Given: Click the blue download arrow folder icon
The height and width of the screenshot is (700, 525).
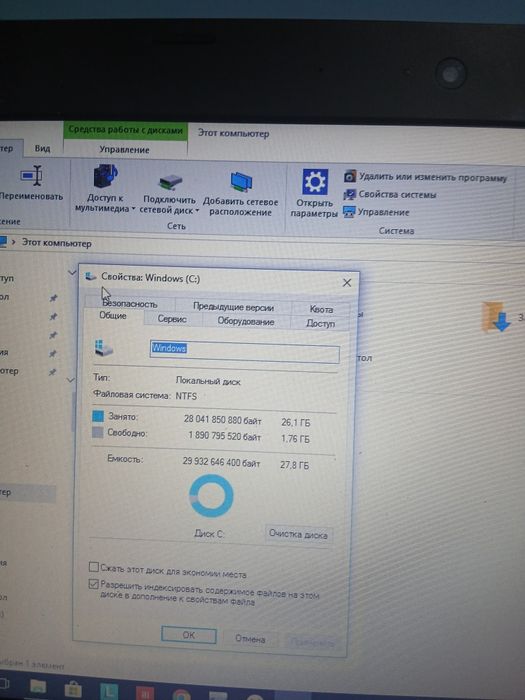Looking at the screenshot, I should [x=496, y=317].
